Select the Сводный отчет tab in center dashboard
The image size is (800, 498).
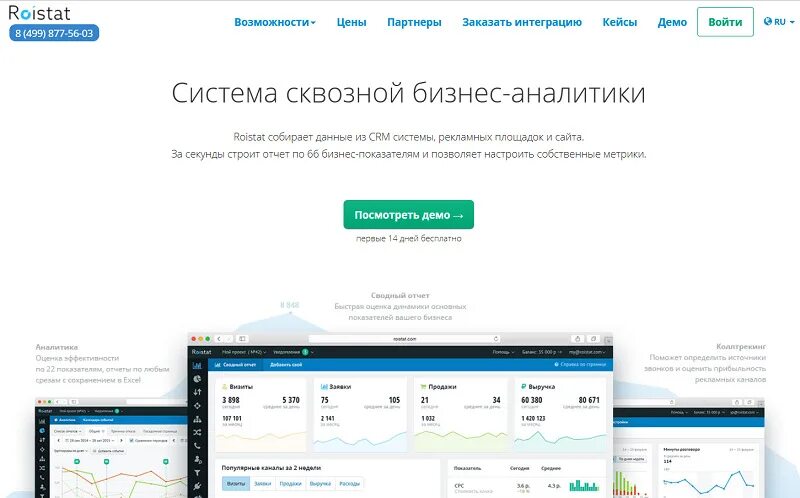tap(235, 365)
